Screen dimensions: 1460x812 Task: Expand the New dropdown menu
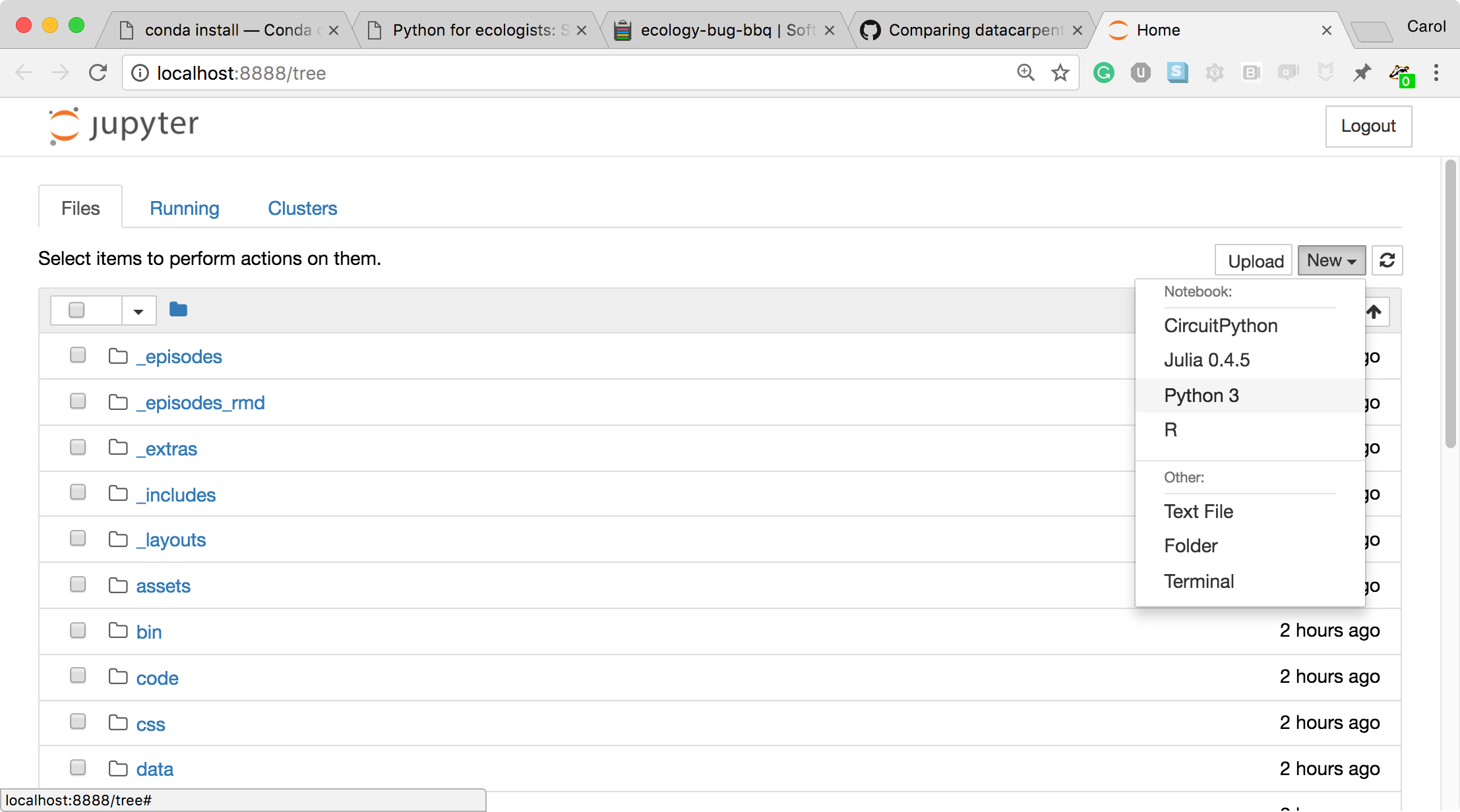point(1331,260)
